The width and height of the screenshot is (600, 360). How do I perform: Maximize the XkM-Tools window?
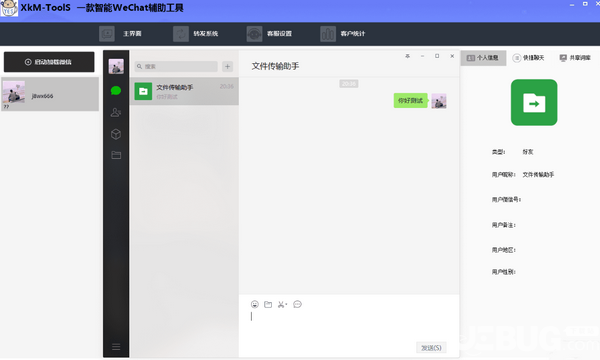(x=585, y=4)
